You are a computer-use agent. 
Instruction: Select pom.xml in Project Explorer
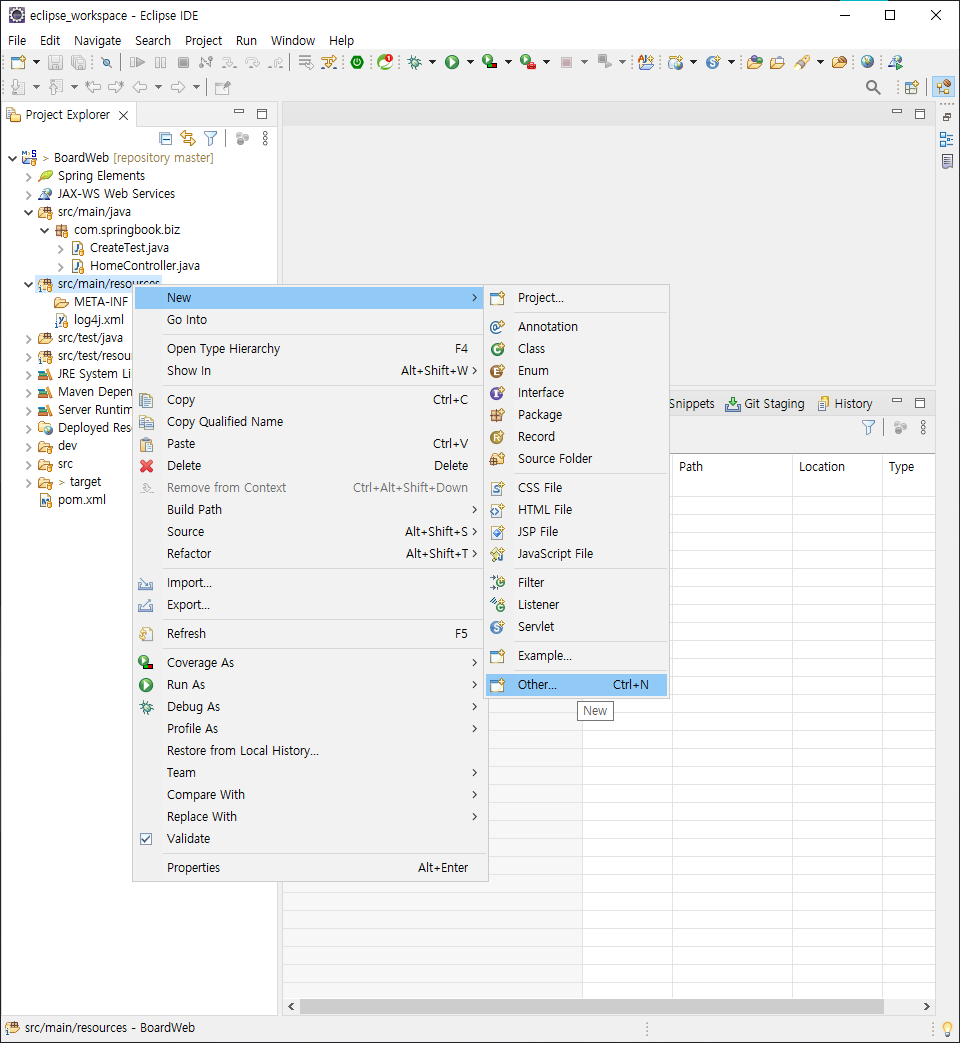click(x=81, y=500)
